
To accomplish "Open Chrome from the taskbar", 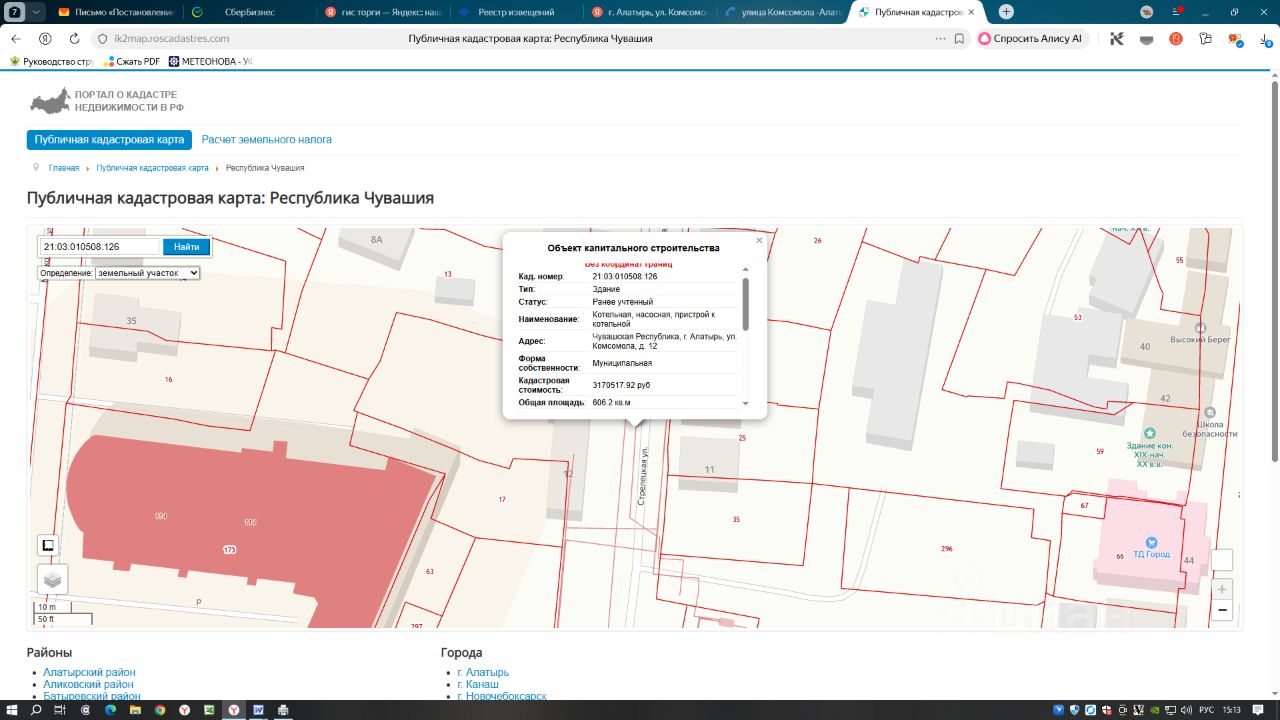I will pos(160,710).
